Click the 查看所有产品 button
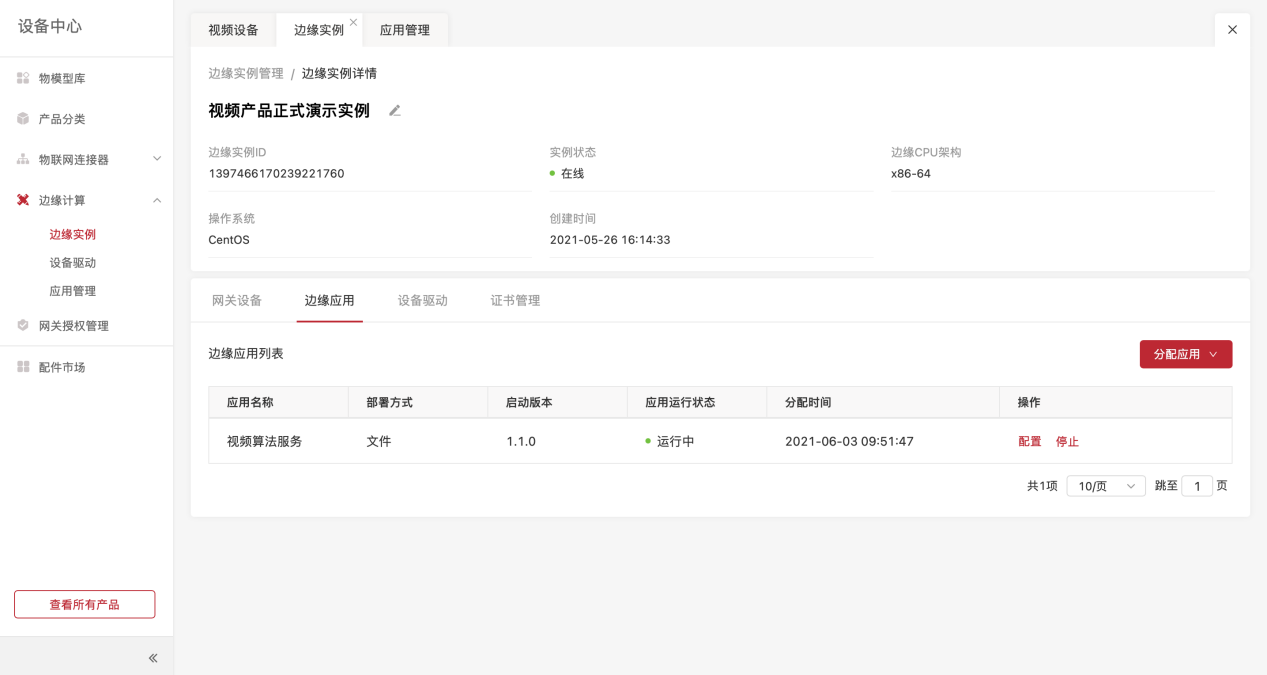The width and height of the screenshot is (1267, 675). click(84, 604)
